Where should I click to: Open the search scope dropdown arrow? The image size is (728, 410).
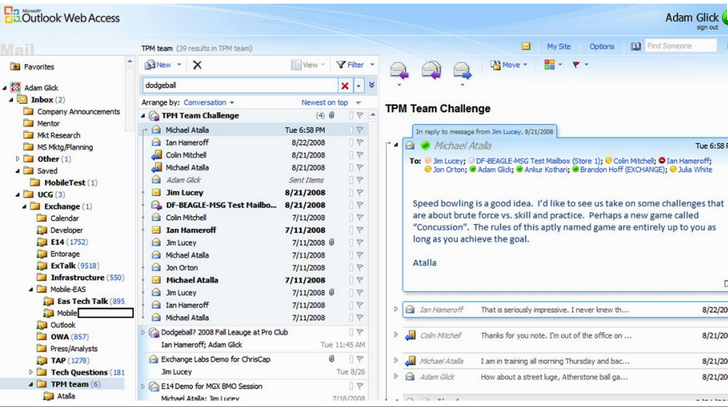[x=358, y=85]
